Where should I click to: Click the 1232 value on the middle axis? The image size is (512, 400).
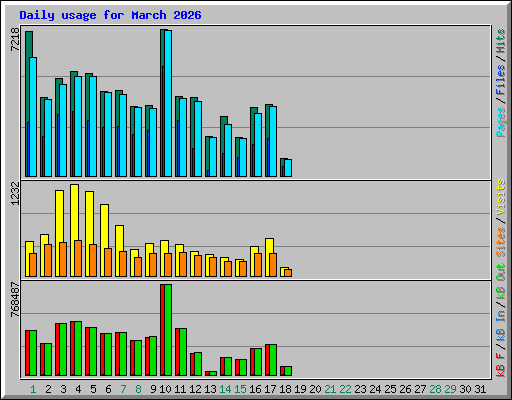[x=15, y=194]
